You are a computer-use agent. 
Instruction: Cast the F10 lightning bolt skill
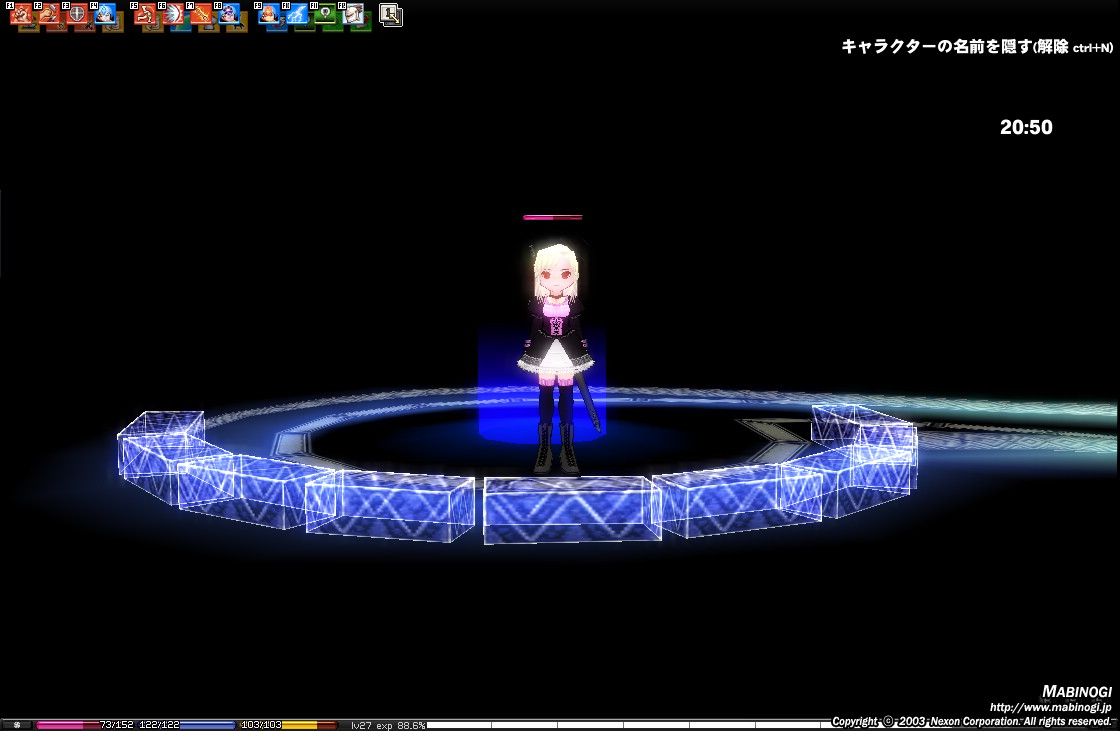coord(296,14)
